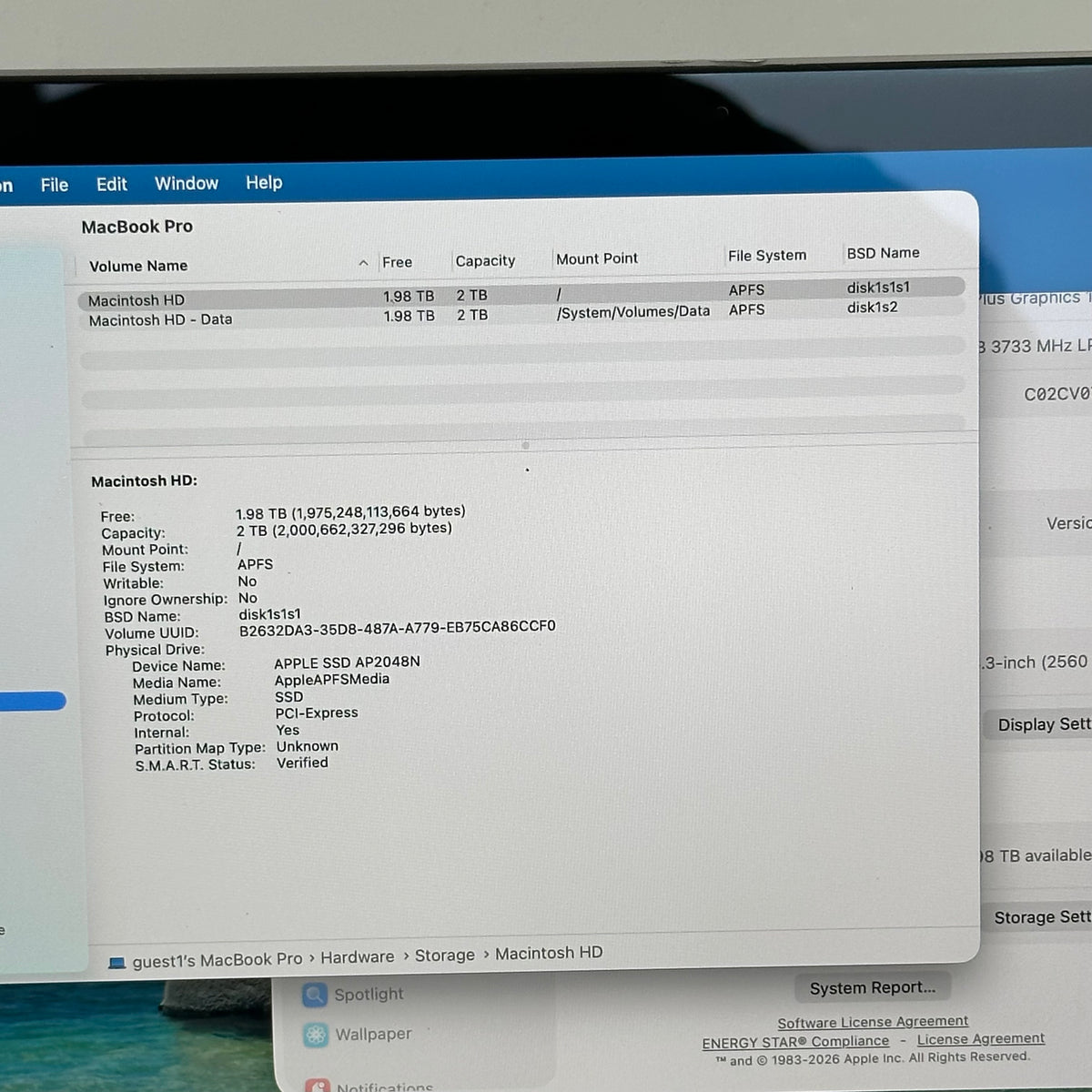Sort by Free column header
Image resolution: width=1092 pixels, height=1092 pixels.
pos(397,262)
